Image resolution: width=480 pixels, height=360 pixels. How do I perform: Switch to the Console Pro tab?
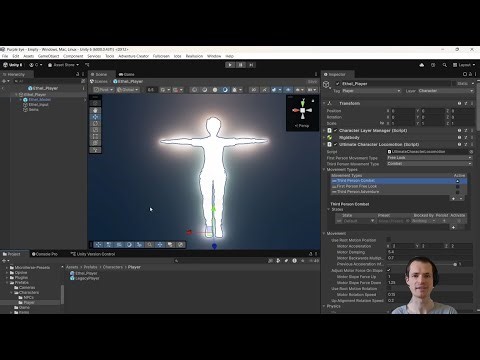(45, 254)
